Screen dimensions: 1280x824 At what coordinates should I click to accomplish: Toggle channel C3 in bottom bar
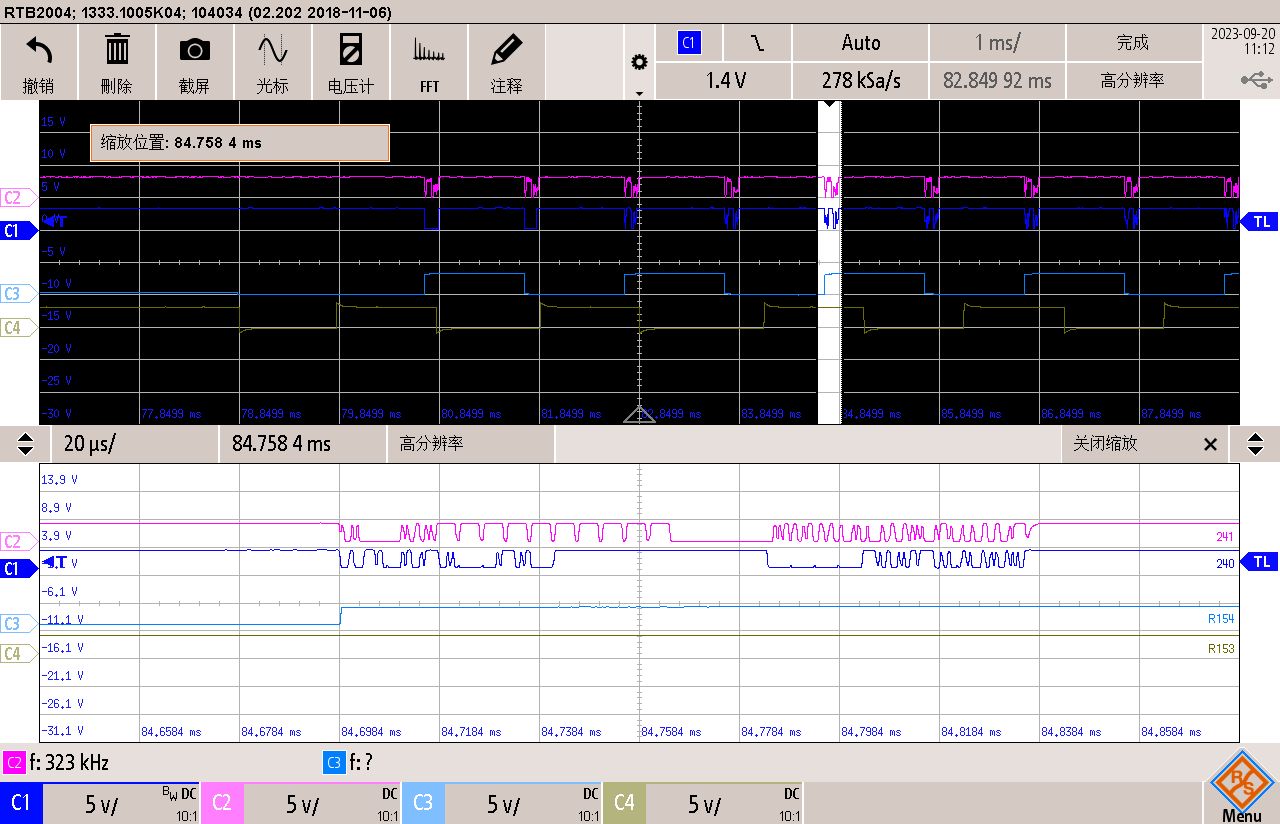(502, 803)
